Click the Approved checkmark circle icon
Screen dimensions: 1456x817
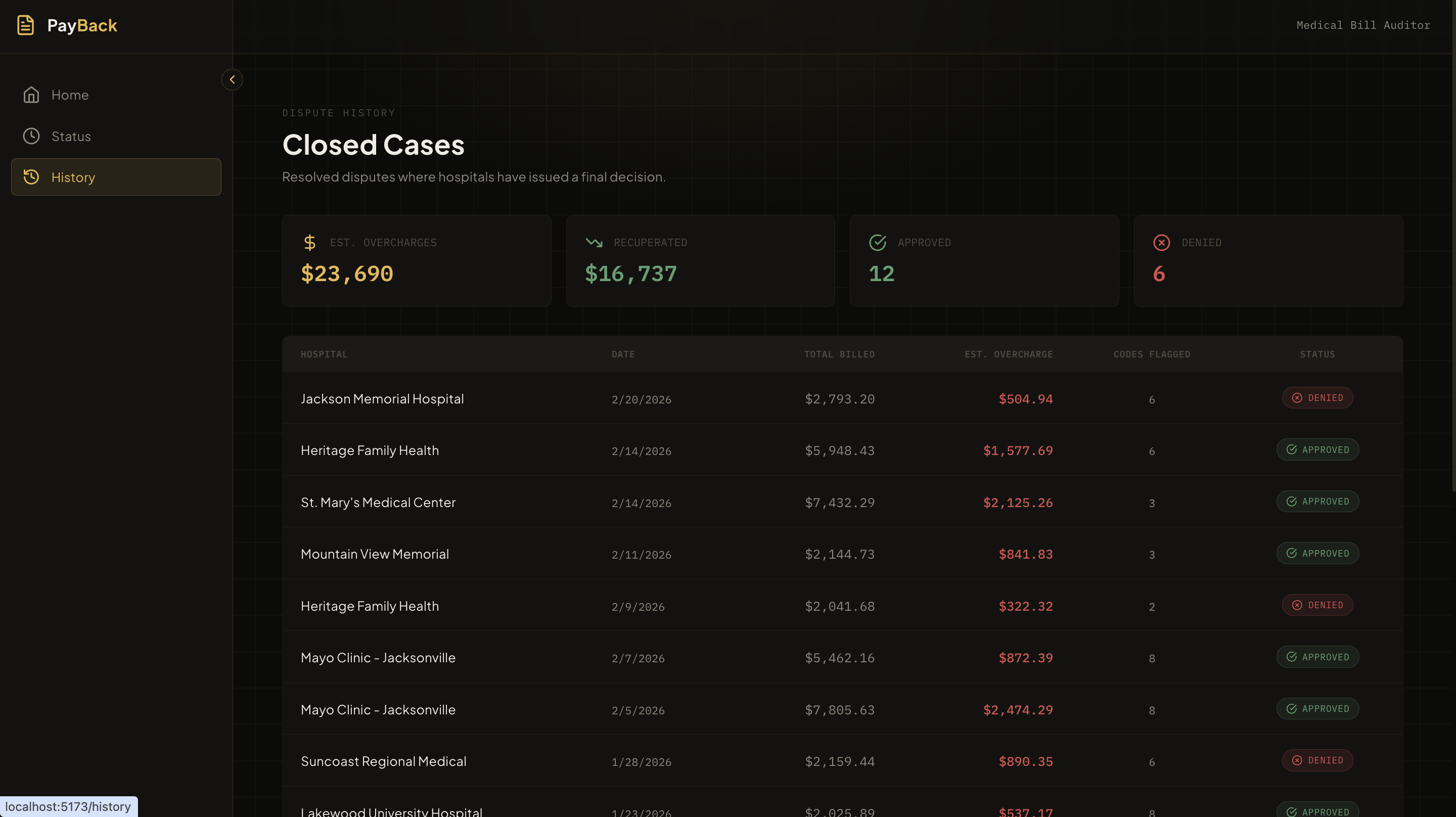pos(877,243)
